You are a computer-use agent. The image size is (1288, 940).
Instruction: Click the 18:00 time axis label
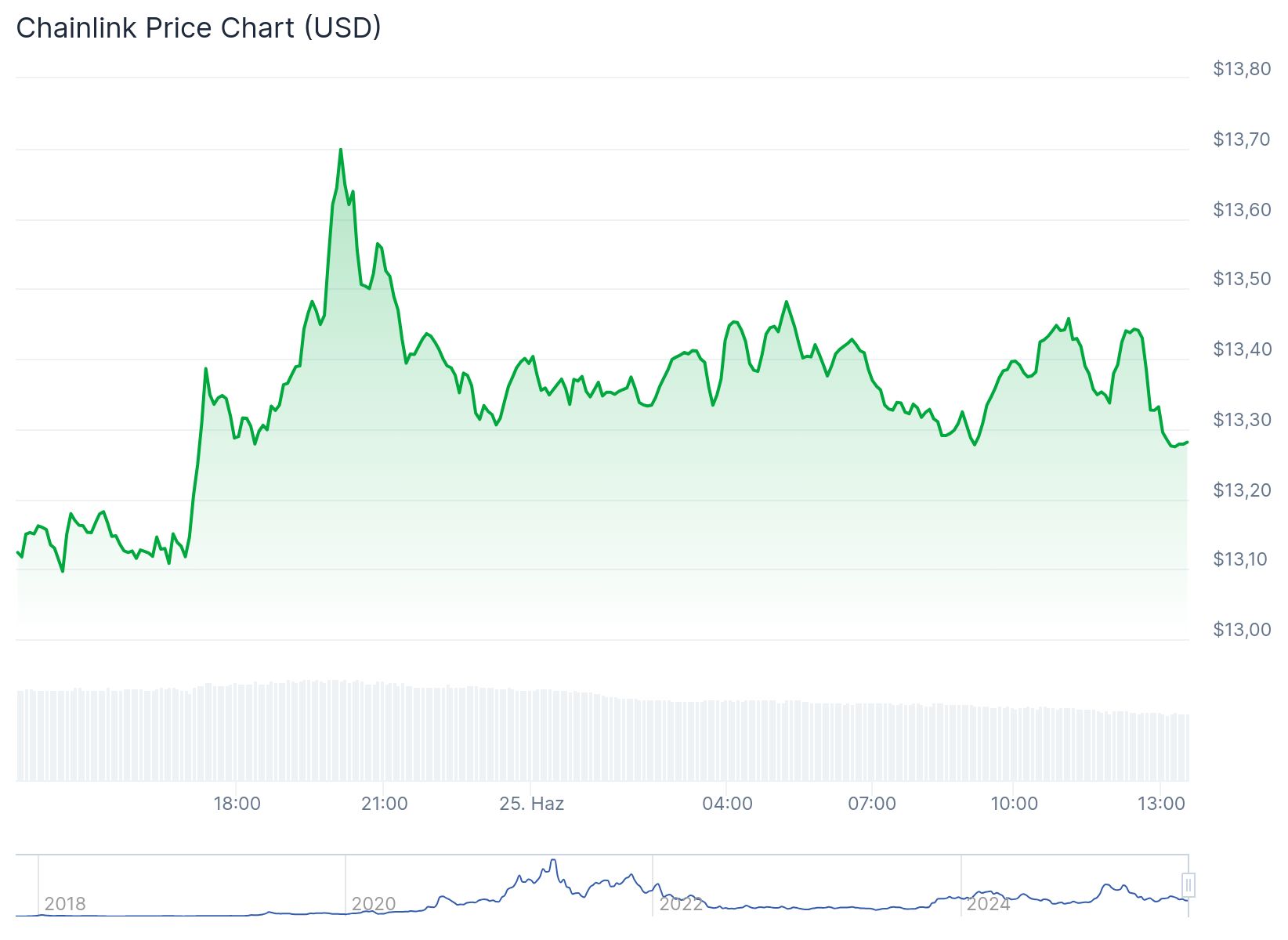(237, 804)
